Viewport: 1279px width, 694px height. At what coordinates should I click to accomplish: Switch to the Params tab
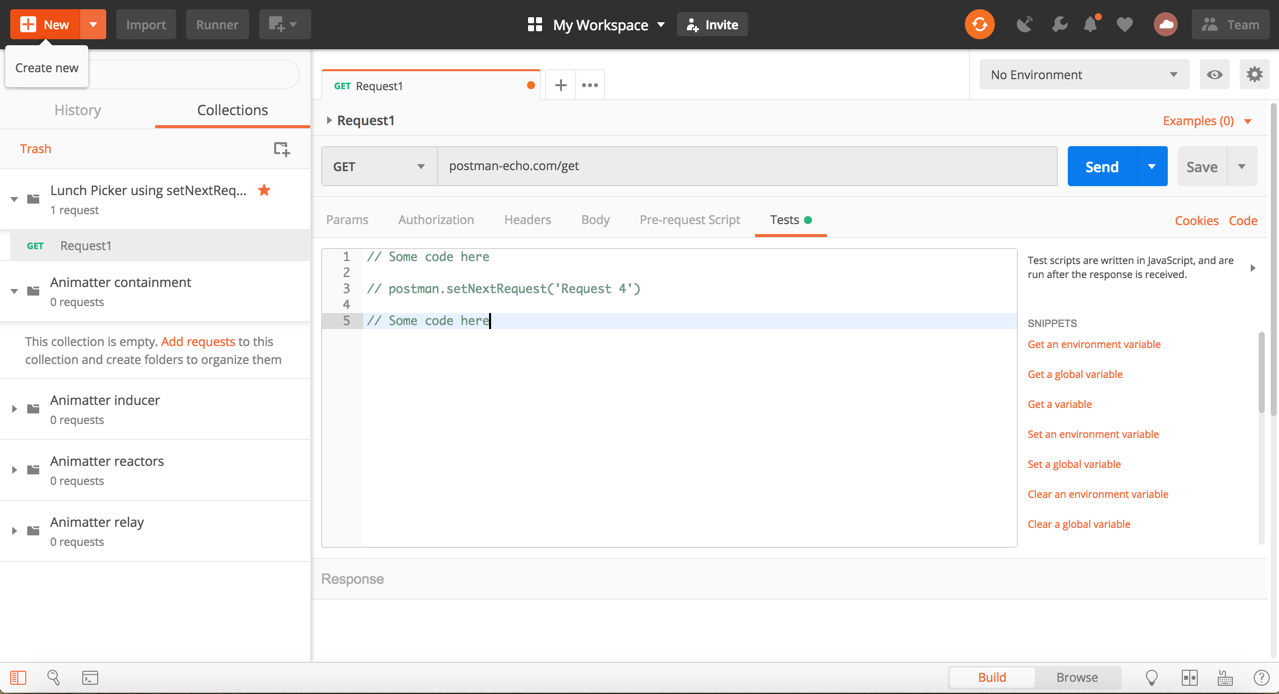coord(347,220)
